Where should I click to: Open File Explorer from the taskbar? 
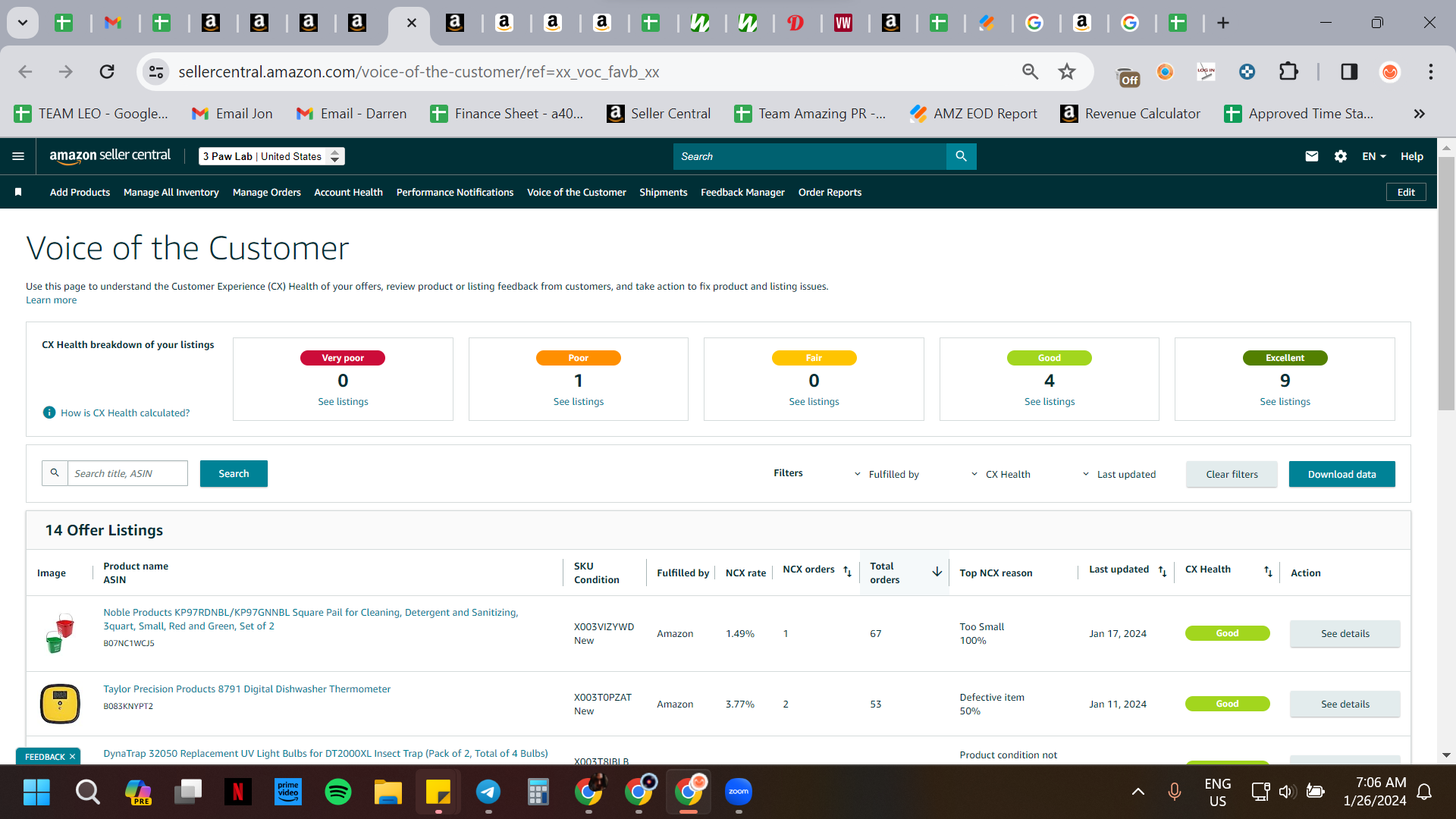click(x=388, y=792)
